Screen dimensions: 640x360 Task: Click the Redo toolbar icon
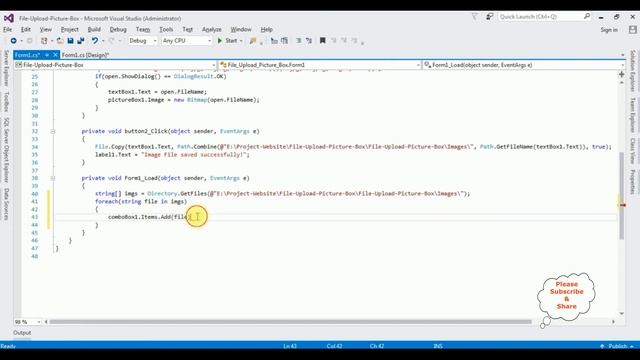tap(111, 41)
